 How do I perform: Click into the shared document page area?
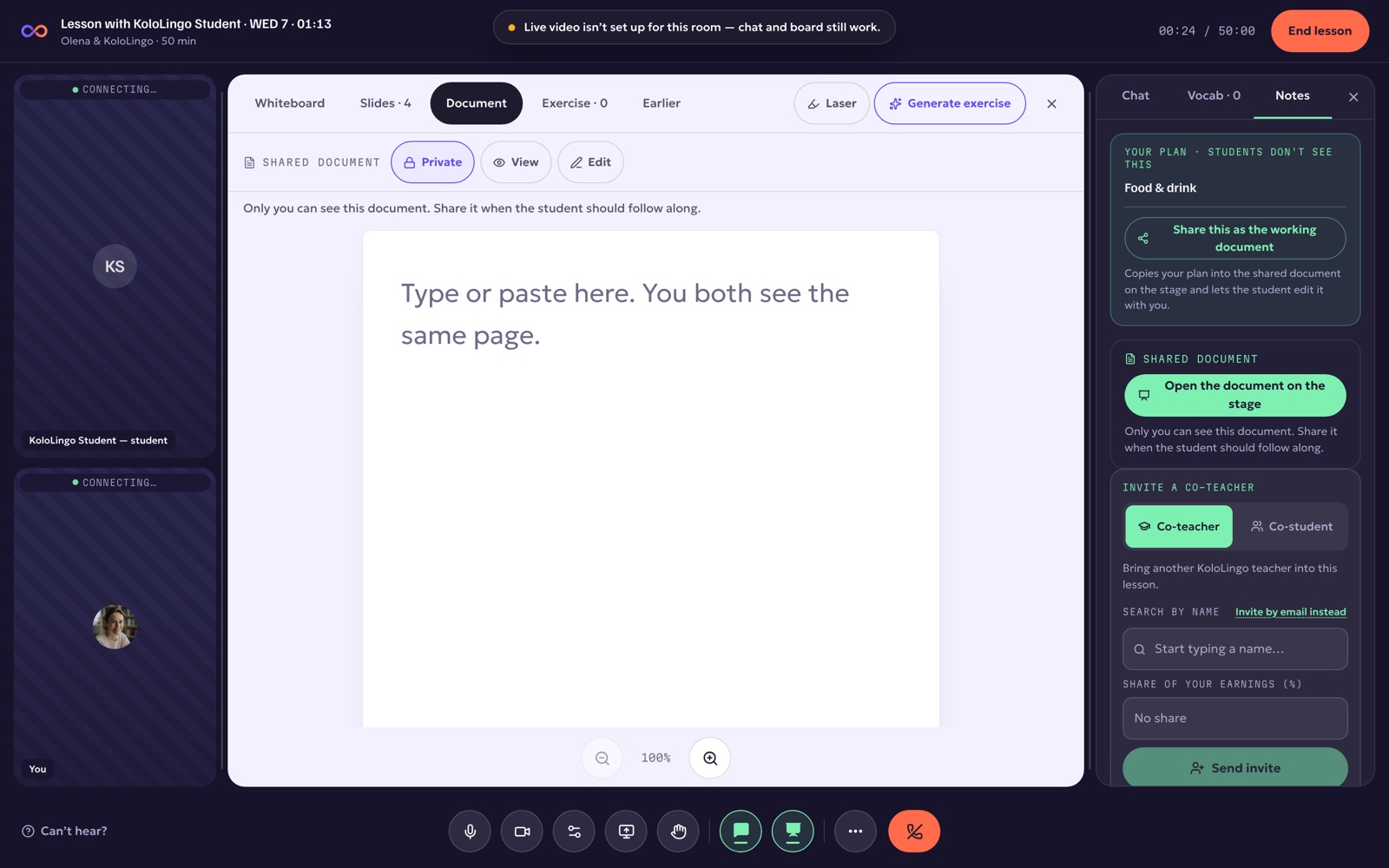[651, 479]
